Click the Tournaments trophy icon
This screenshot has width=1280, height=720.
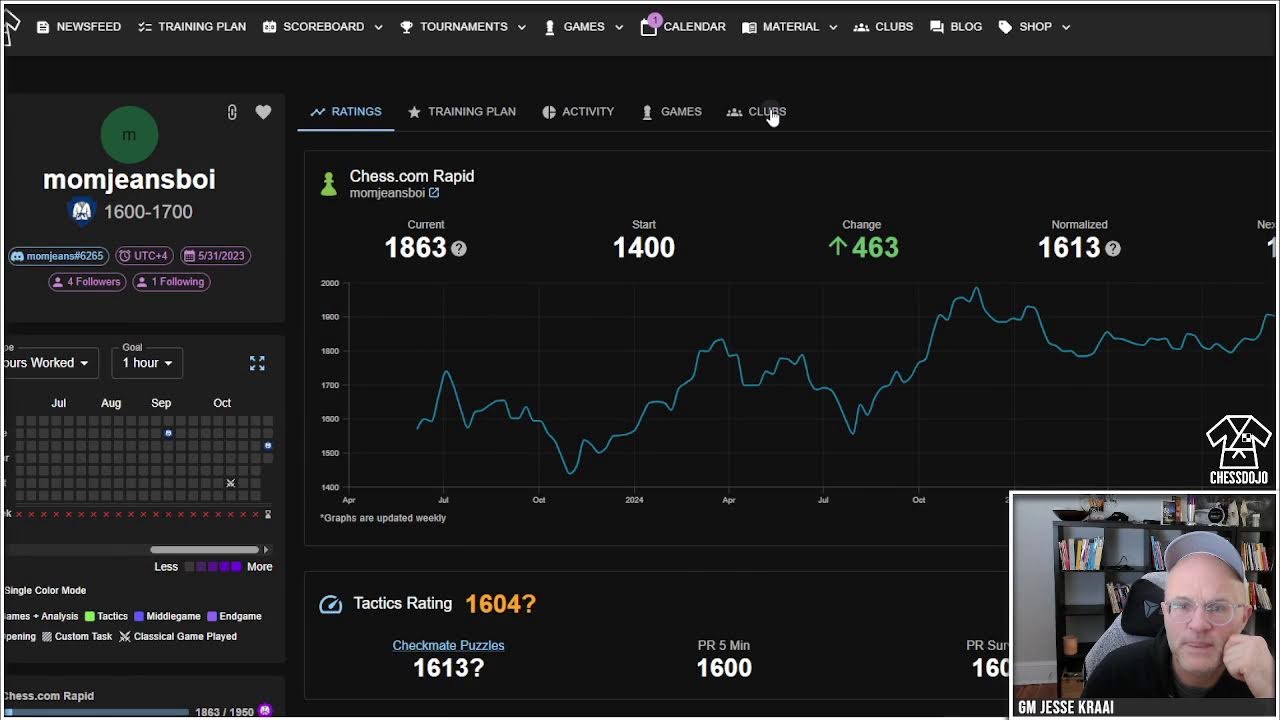tap(406, 27)
